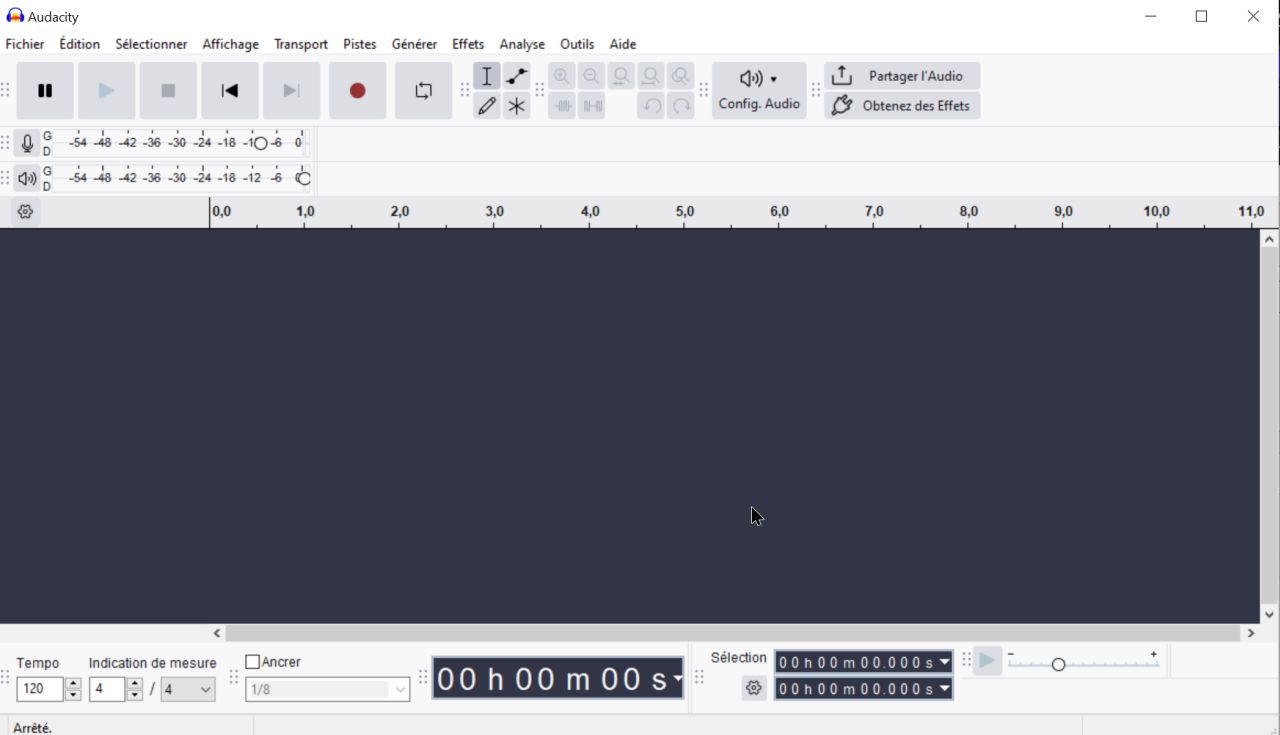This screenshot has width=1280, height=735.
Task: Open the Générer menu
Action: 414,44
